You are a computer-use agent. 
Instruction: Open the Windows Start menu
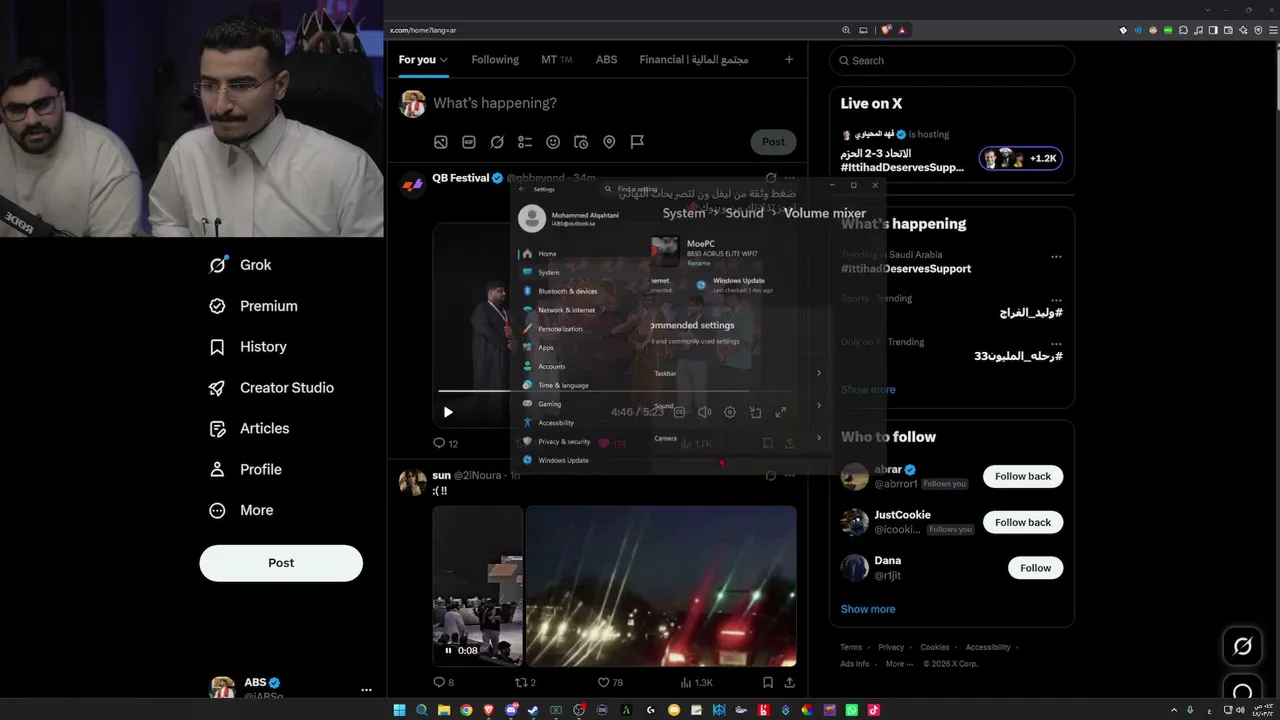pos(400,710)
